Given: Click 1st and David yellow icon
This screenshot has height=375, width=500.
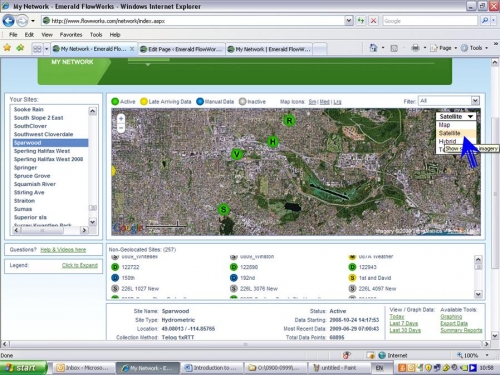Looking at the screenshot, I should (x=352, y=278).
